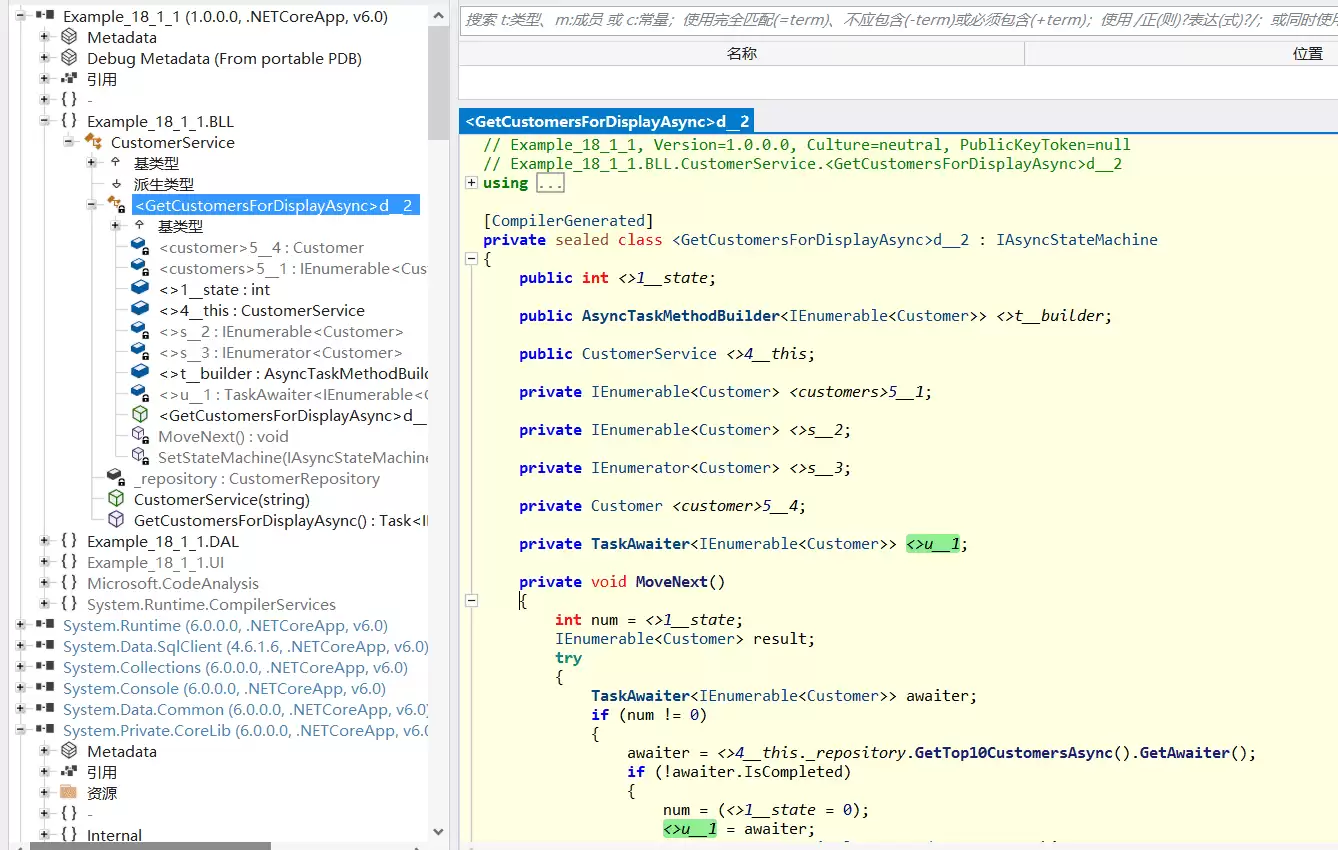Viewport: 1338px width, 850px height.
Task: Click the <>u__1 TaskAwaiter field icon
Action: pyautogui.click(x=140, y=394)
